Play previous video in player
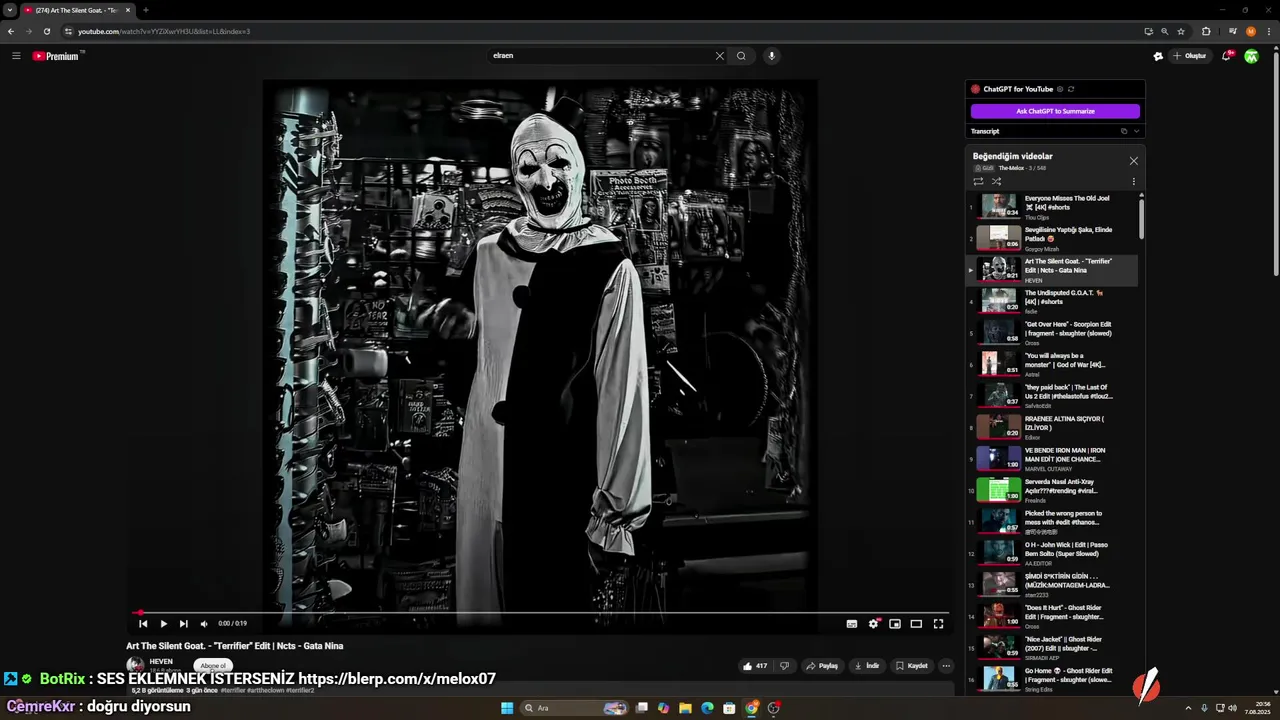This screenshot has width=1280, height=720. [x=143, y=624]
